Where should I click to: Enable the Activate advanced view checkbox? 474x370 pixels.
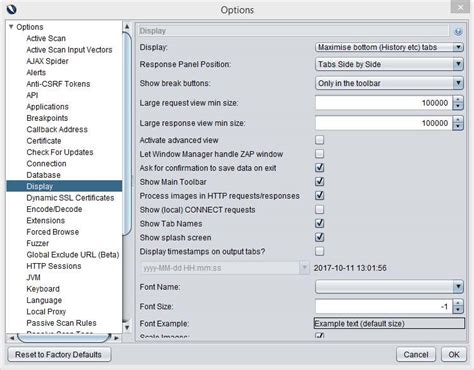319,140
